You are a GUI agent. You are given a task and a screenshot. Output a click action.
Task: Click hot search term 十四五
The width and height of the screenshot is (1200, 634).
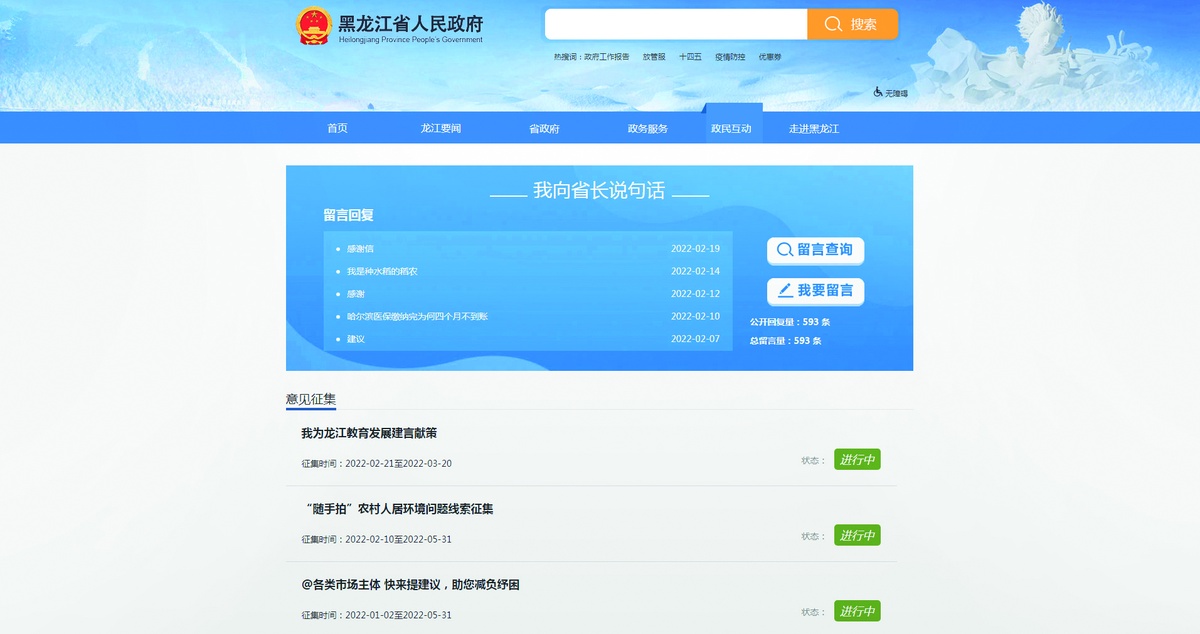[x=690, y=57]
